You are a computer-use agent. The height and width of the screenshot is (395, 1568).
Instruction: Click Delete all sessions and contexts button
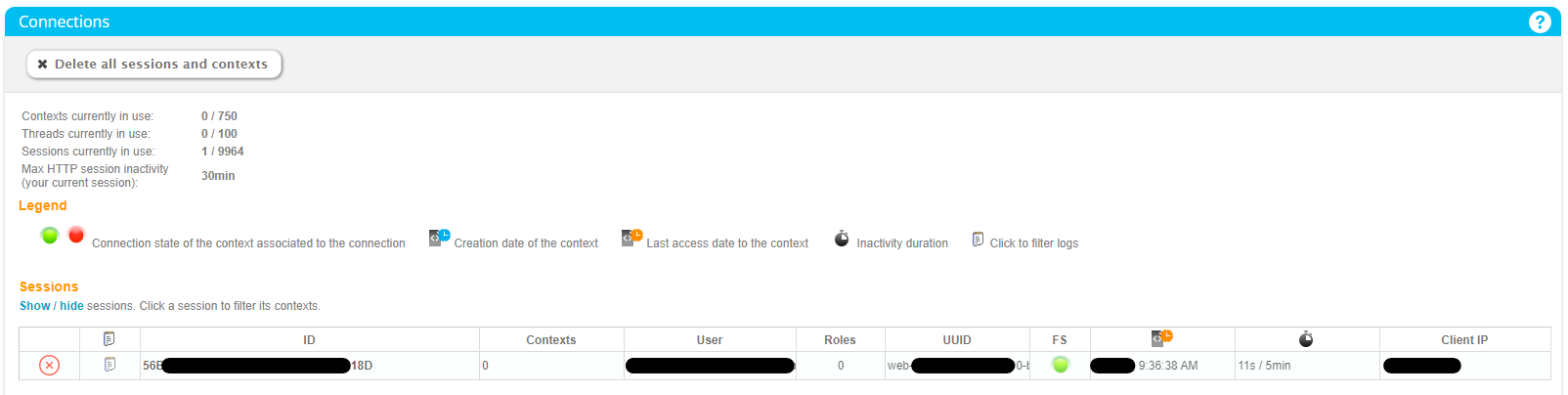pyautogui.click(x=154, y=65)
